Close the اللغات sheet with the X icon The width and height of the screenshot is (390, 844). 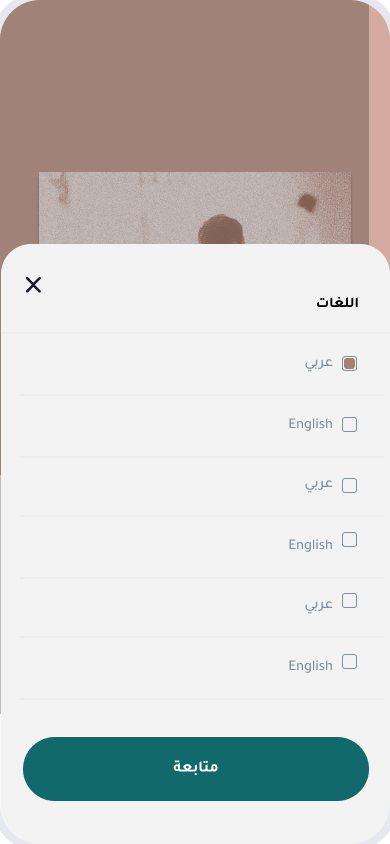pos(33,285)
